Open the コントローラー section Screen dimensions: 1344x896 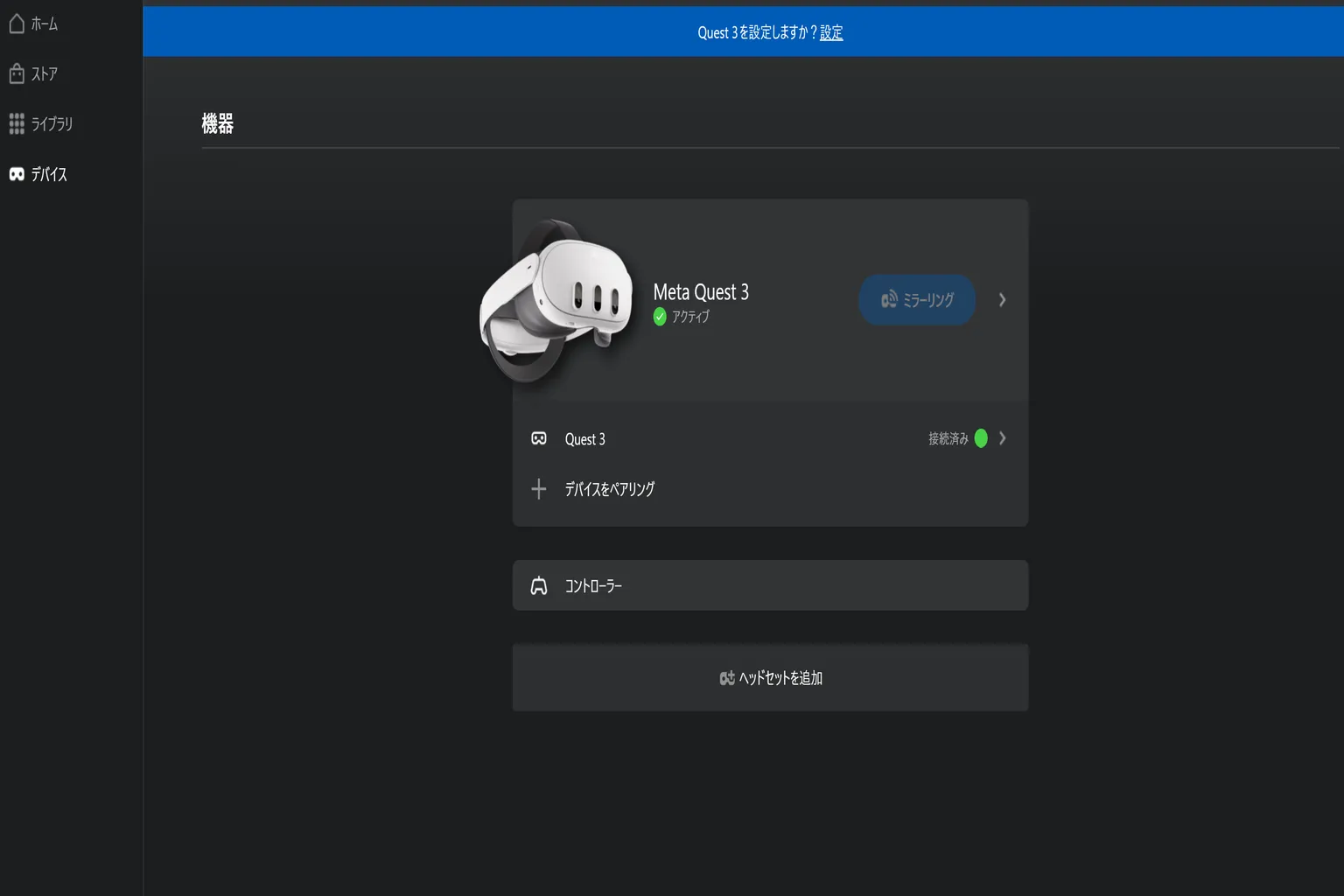pyautogui.click(x=770, y=585)
